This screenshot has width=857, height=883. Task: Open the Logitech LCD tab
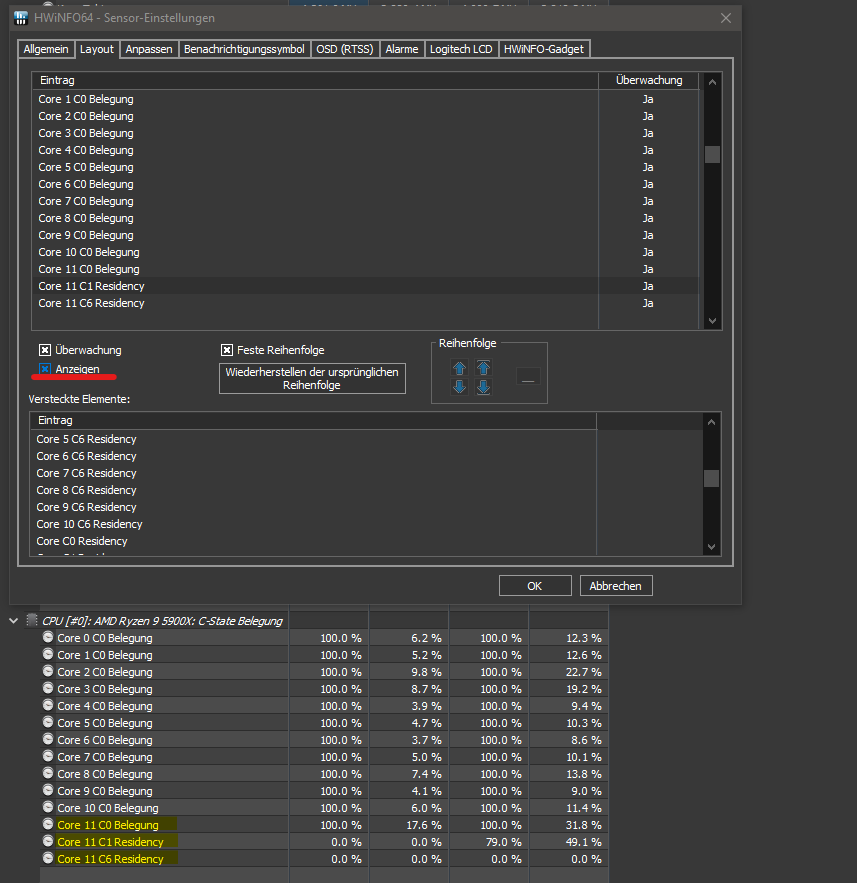[x=461, y=49]
